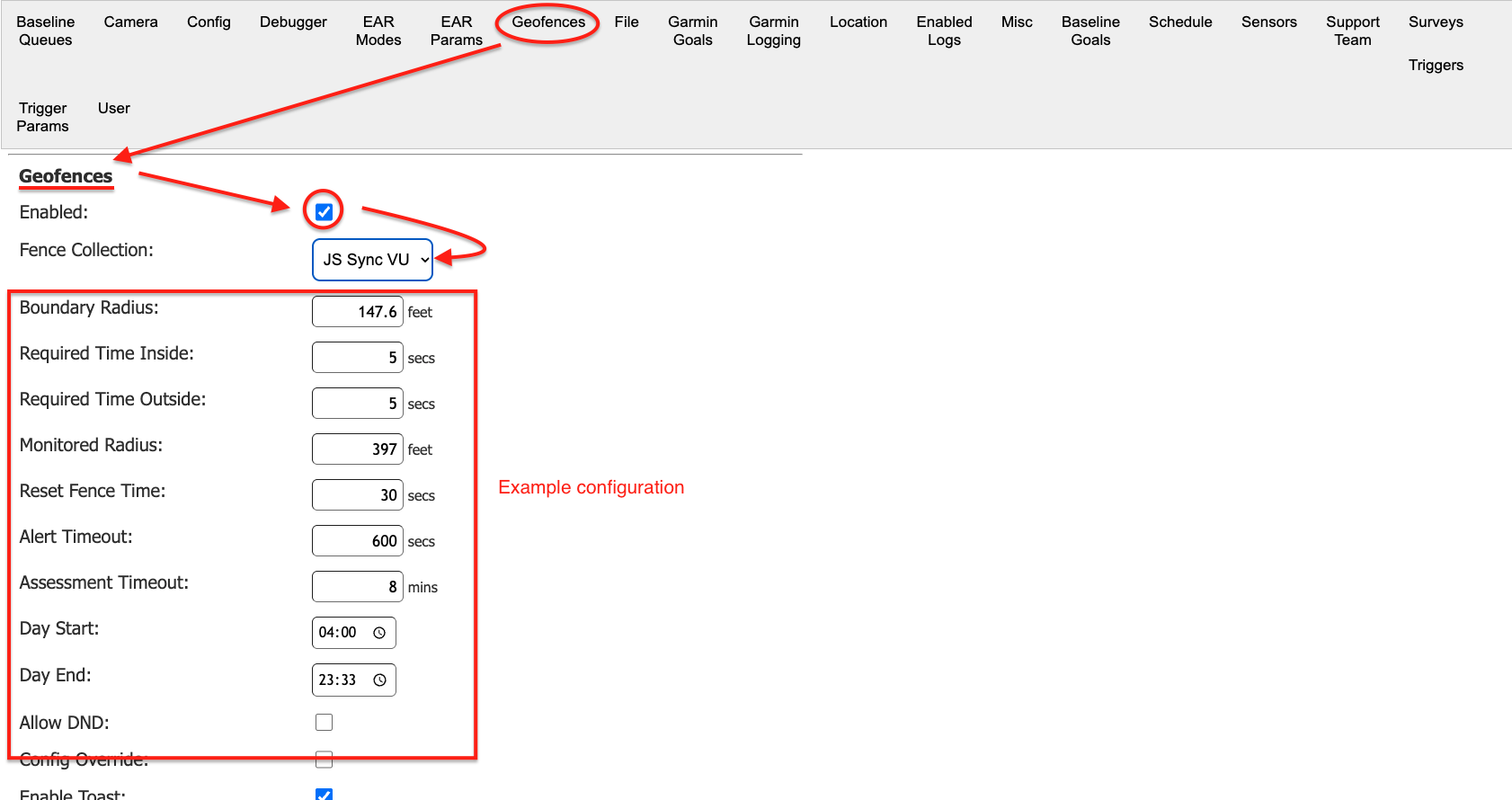Screen dimensions: 1512x800
Task: Open the Garmin Logging tab
Action: 773,31
